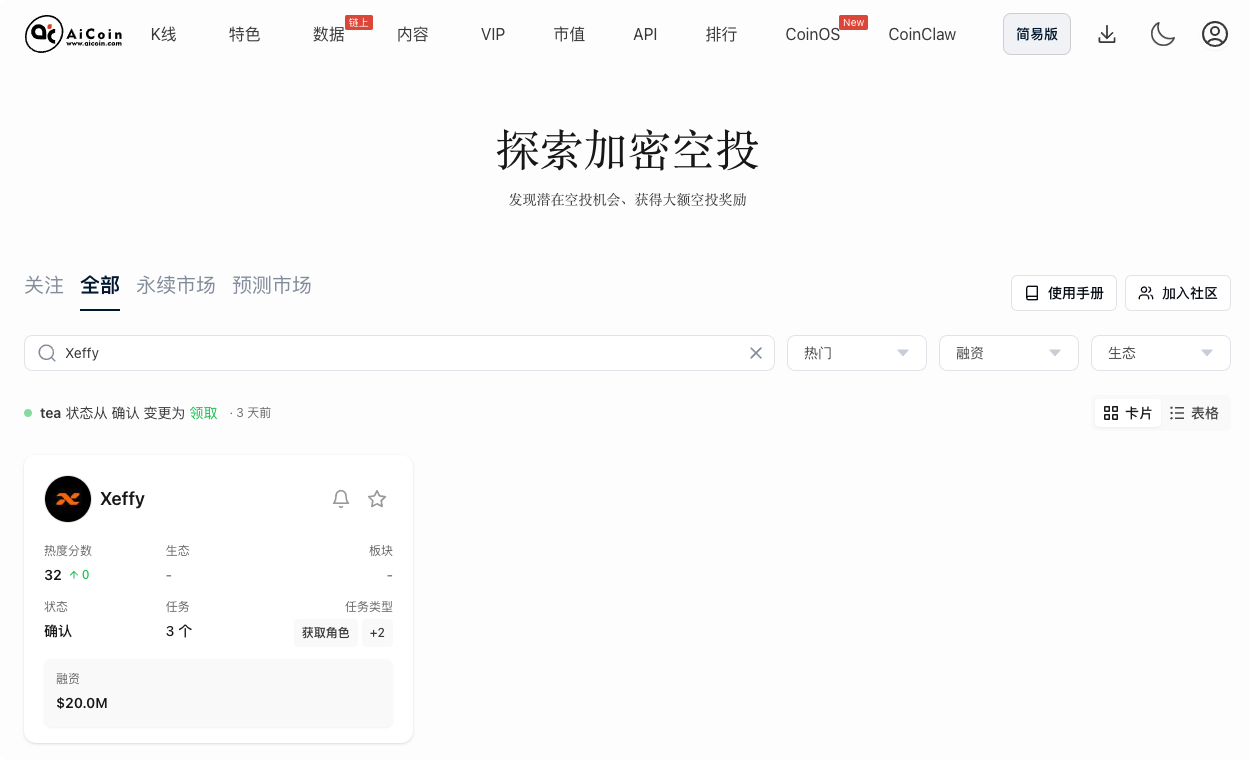The image size is (1250, 760).
Task: Click the 3 天前 timestamp
Action: click(254, 413)
